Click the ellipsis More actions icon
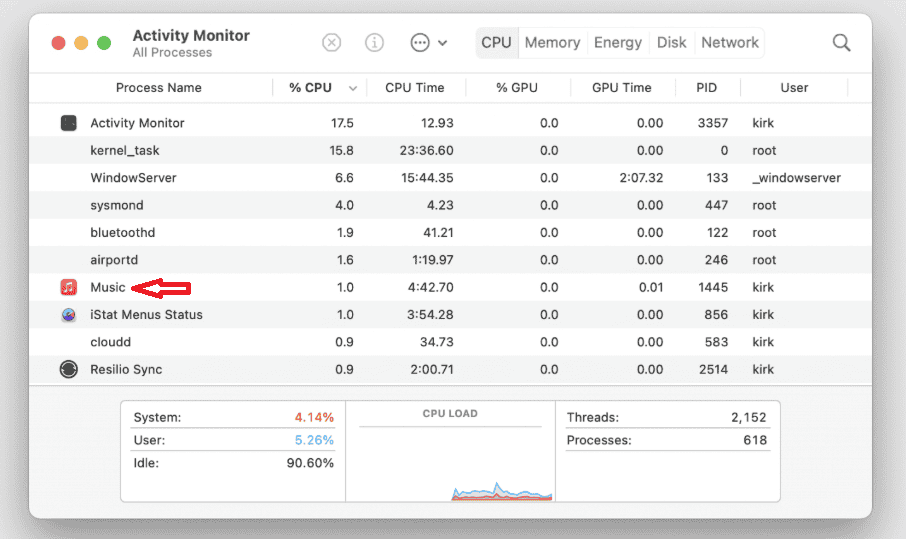This screenshot has height=539, width=906. pos(420,43)
